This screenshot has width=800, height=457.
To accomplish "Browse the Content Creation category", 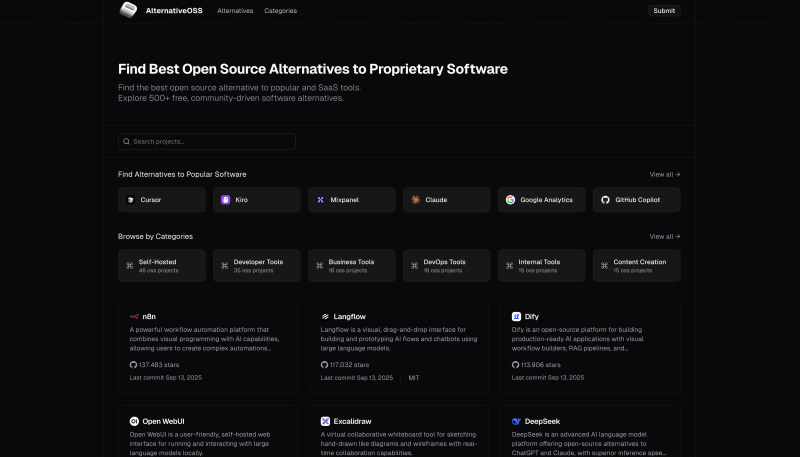I will pyautogui.click(x=637, y=266).
